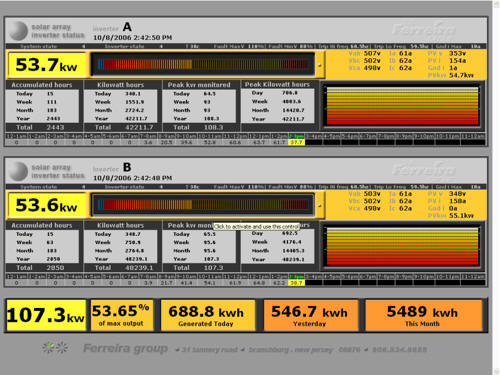Click the small arrow right of inverter B power bar

pyautogui.click(x=319, y=206)
